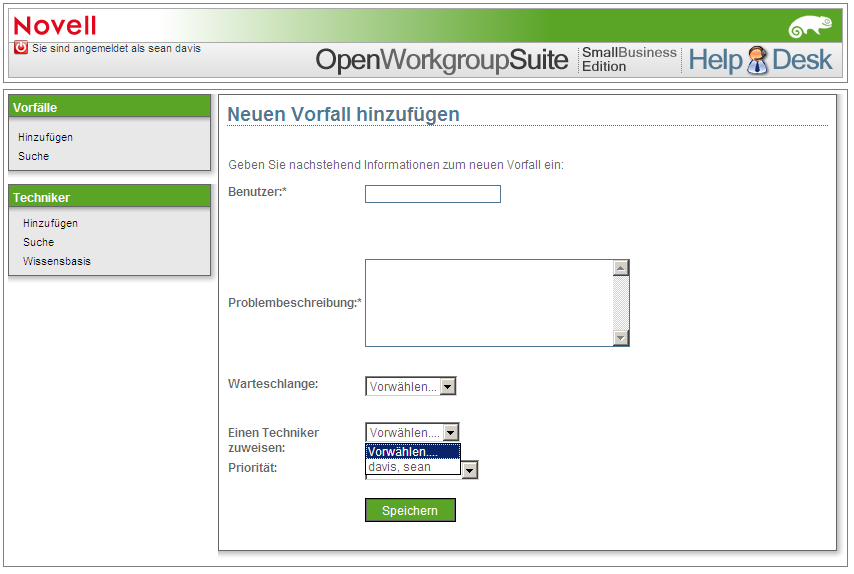Click the 'Neuen Vorfall hinzufügen' heading

point(343,114)
